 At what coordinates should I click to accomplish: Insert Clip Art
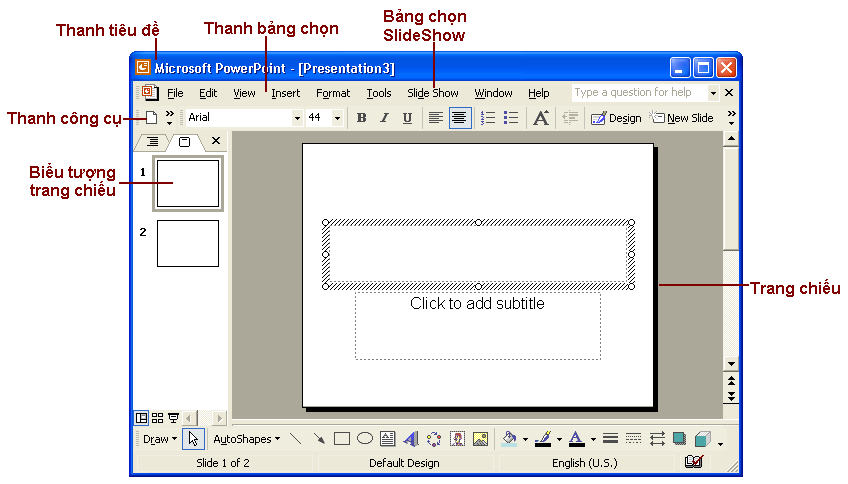pos(458,439)
